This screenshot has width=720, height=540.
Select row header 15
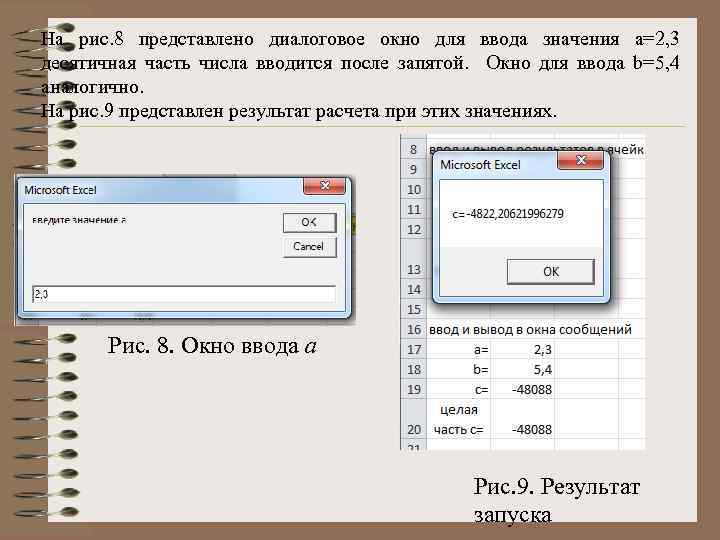pyautogui.click(x=413, y=309)
